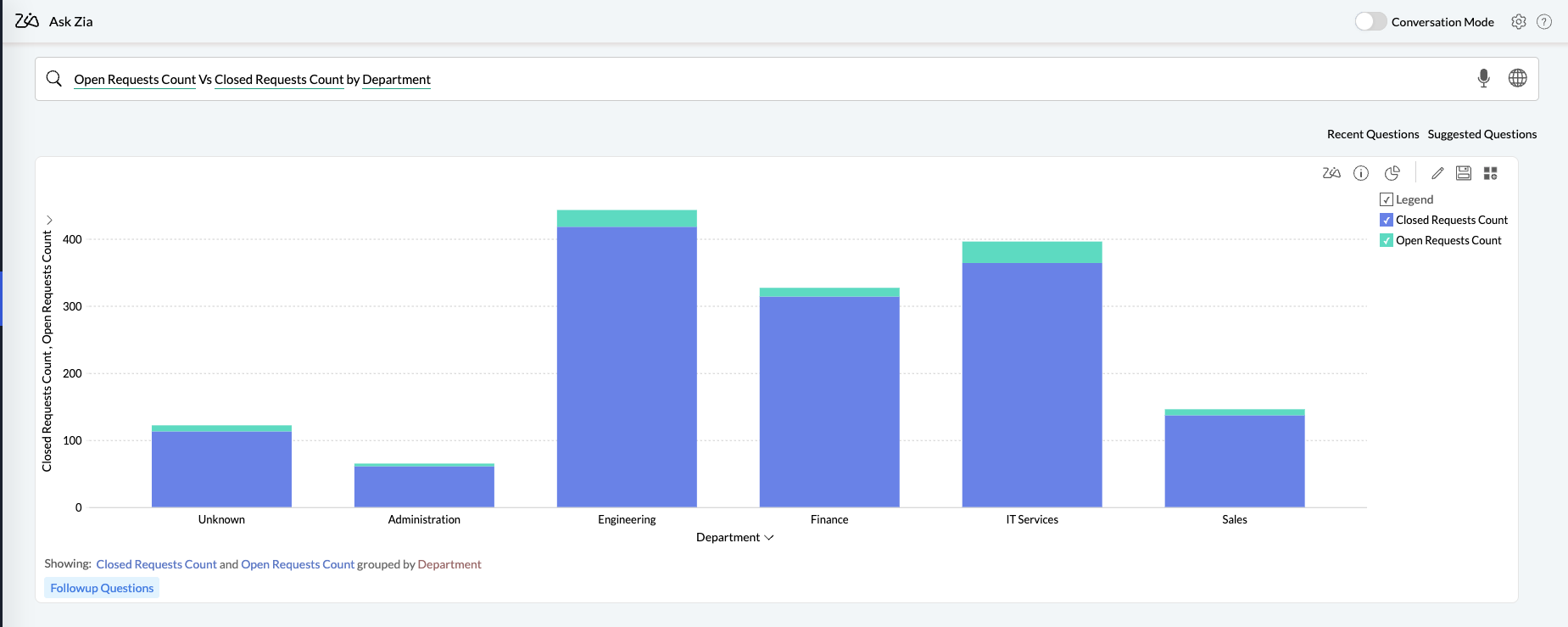Expand the Y-axis chevron arrow
Image resolution: width=1568 pixels, height=627 pixels.
pos(49,220)
